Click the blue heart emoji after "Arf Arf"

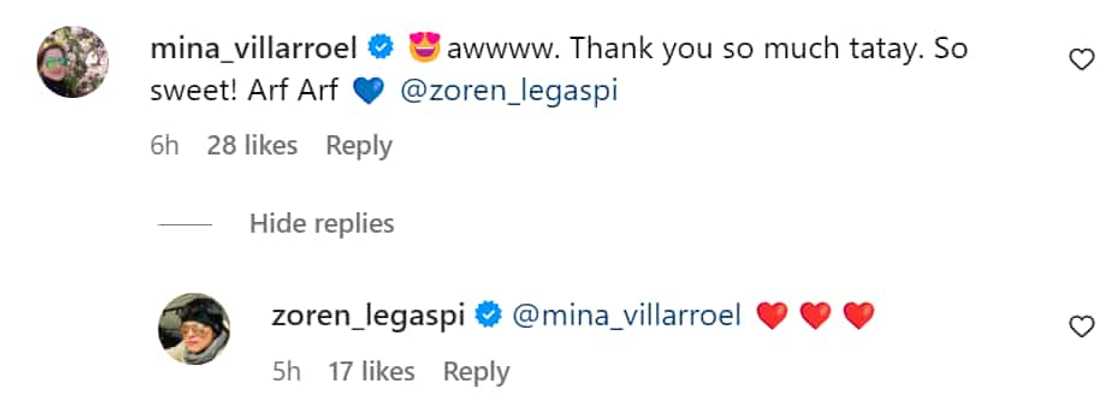tap(369, 92)
